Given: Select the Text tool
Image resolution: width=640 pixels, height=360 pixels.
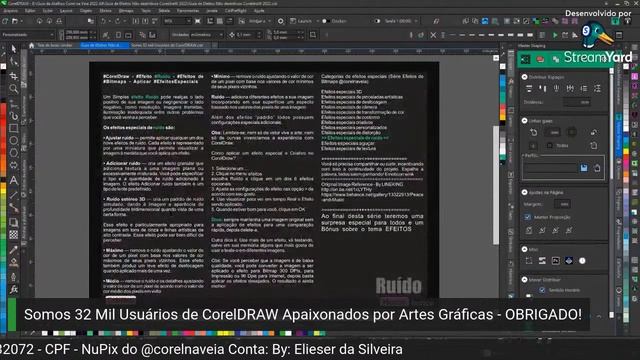Looking at the screenshot, I should point(14,180).
